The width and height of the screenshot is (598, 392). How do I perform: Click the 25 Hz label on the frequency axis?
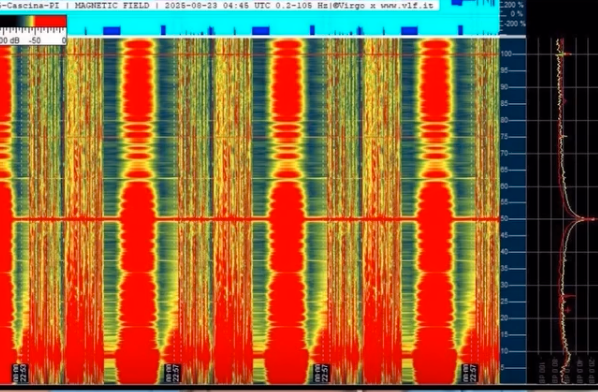(x=505, y=302)
